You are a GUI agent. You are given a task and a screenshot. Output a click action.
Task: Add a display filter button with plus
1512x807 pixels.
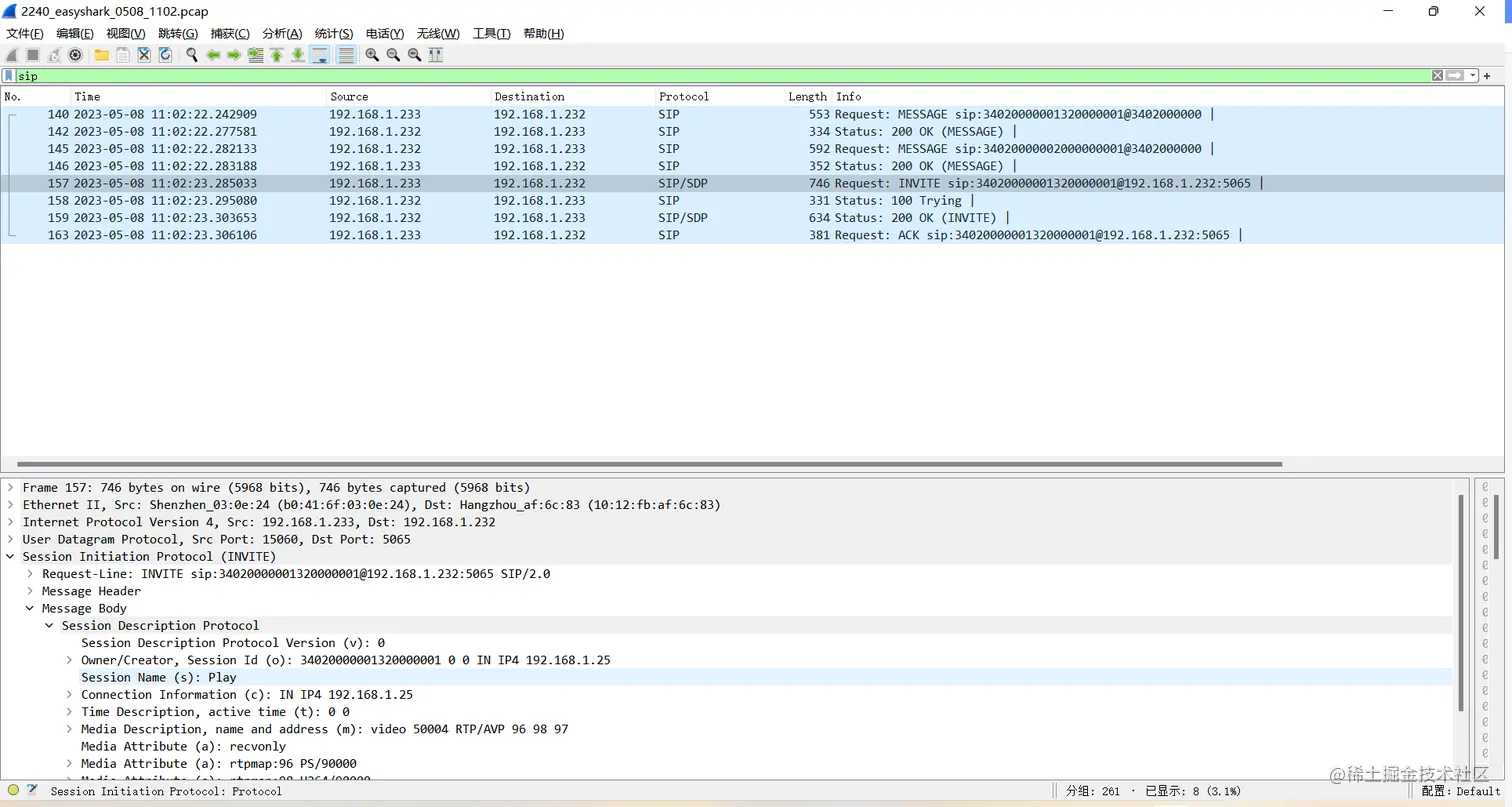click(x=1487, y=76)
